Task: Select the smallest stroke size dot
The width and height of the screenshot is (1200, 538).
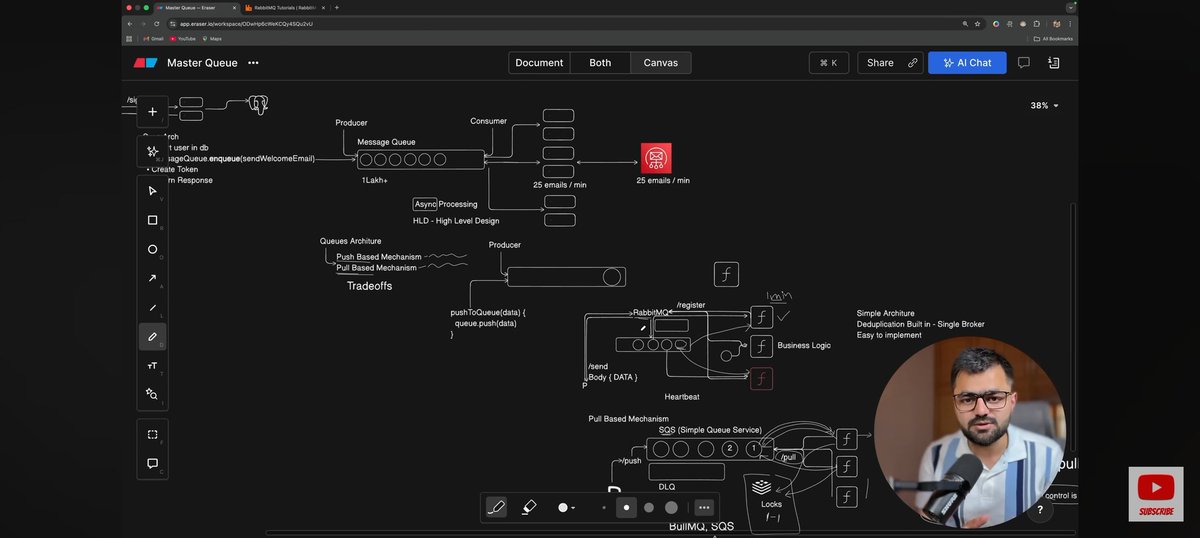Action: (604, 507)
